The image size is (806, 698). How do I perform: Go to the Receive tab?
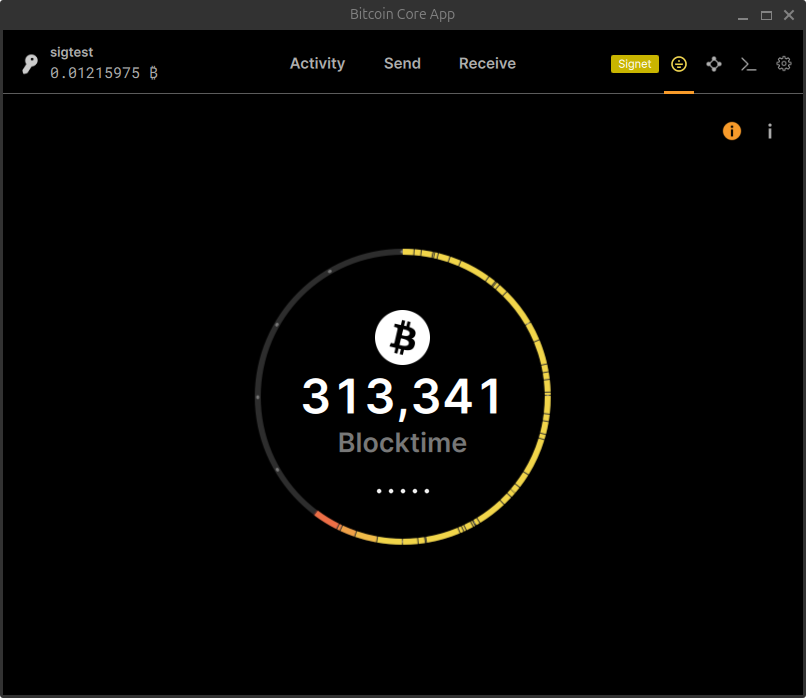click(487, 63)
